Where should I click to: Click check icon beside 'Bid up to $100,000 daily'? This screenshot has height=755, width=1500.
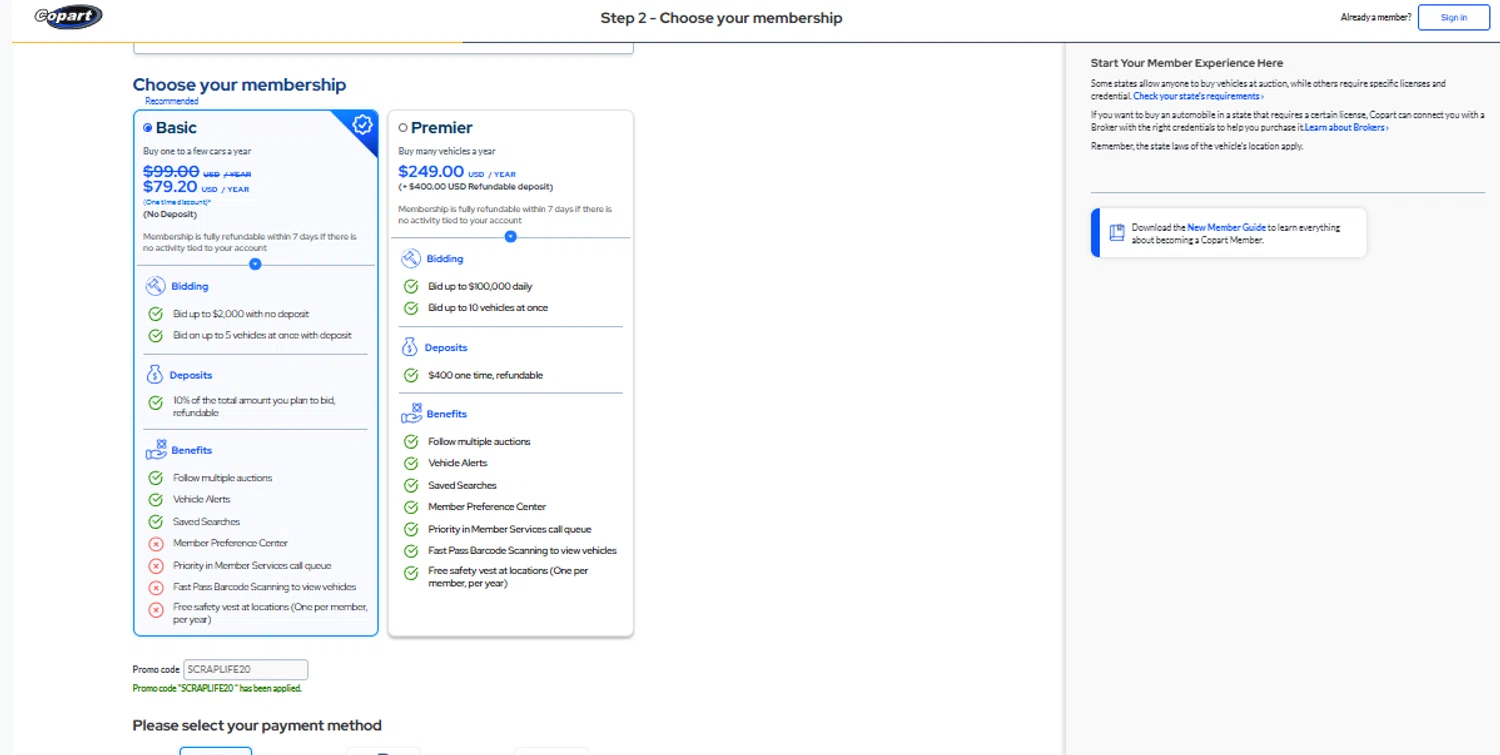411,286
